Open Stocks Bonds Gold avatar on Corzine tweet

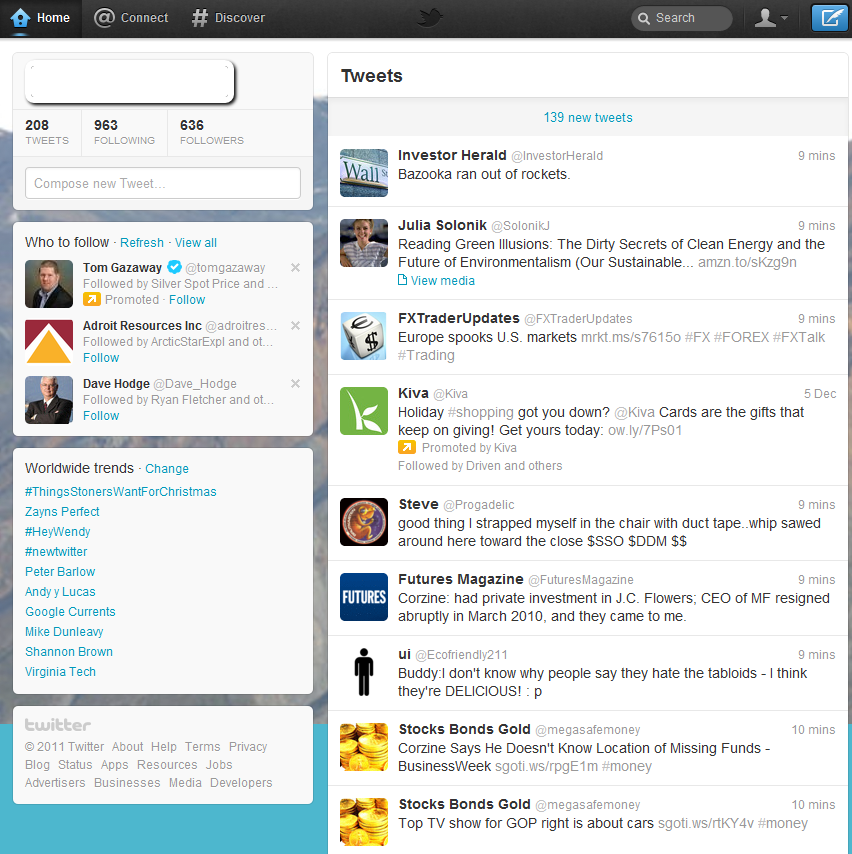click(x=364, y=747)
